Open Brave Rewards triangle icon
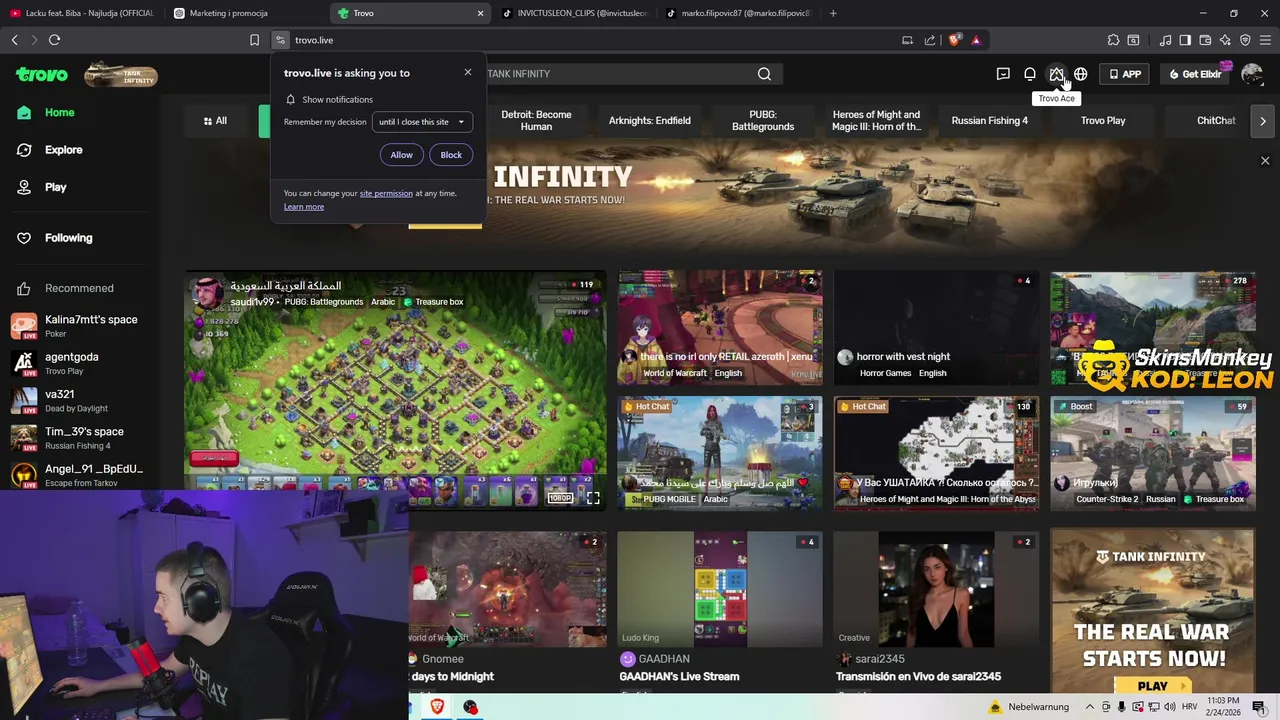 click(976, 40)
